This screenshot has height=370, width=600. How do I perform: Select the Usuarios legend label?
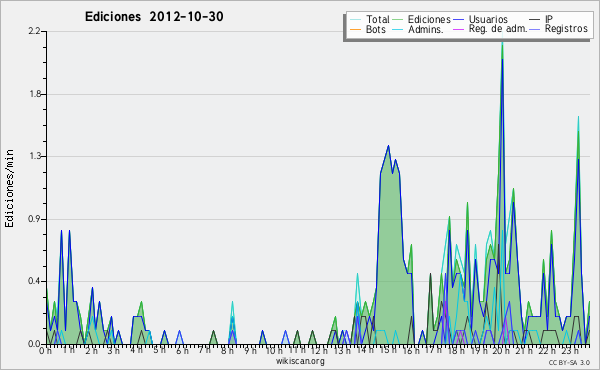[488, 19]
